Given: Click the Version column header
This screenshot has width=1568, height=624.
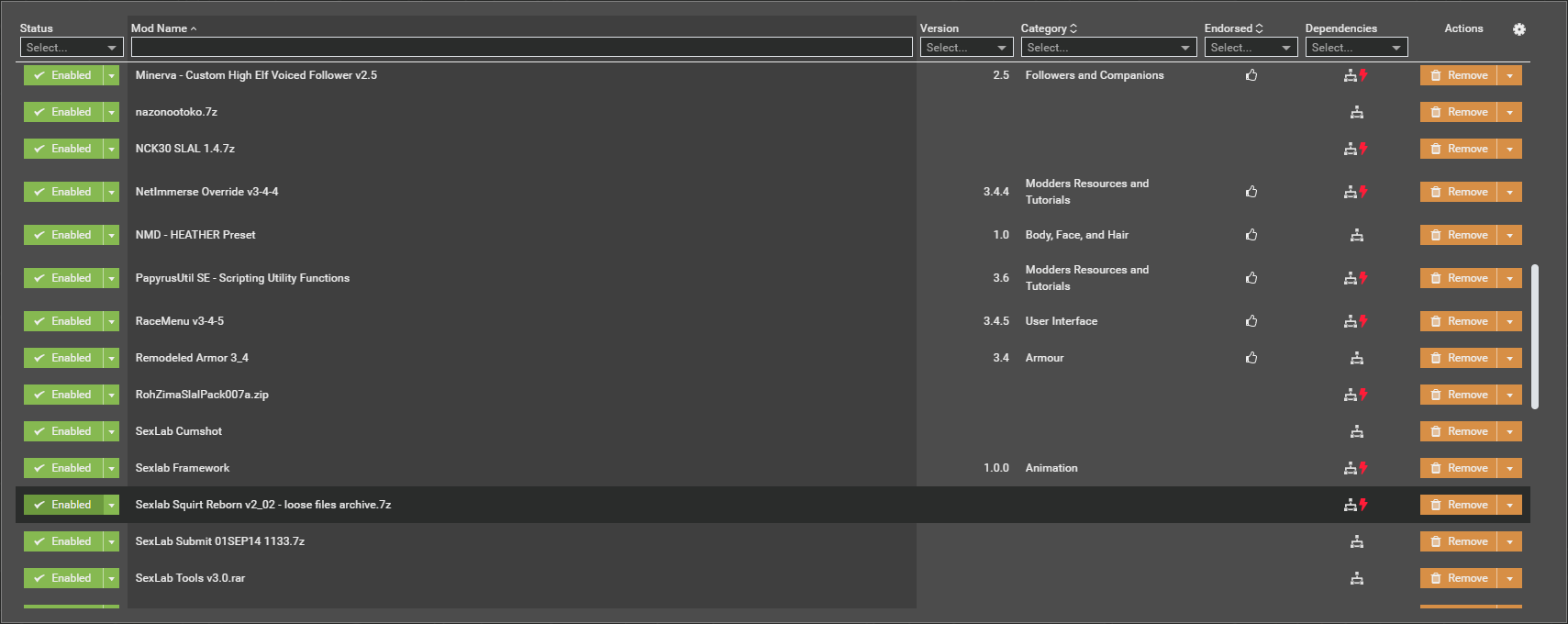Looking at the screenshot, I should [x=940, y=28].
